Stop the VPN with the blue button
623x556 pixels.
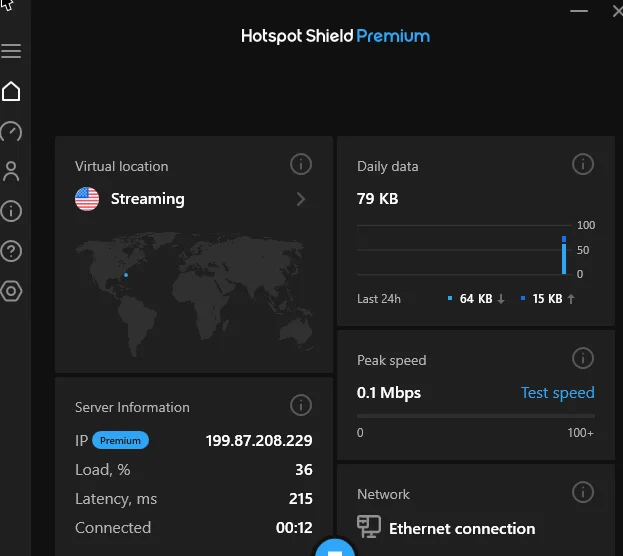335,548
